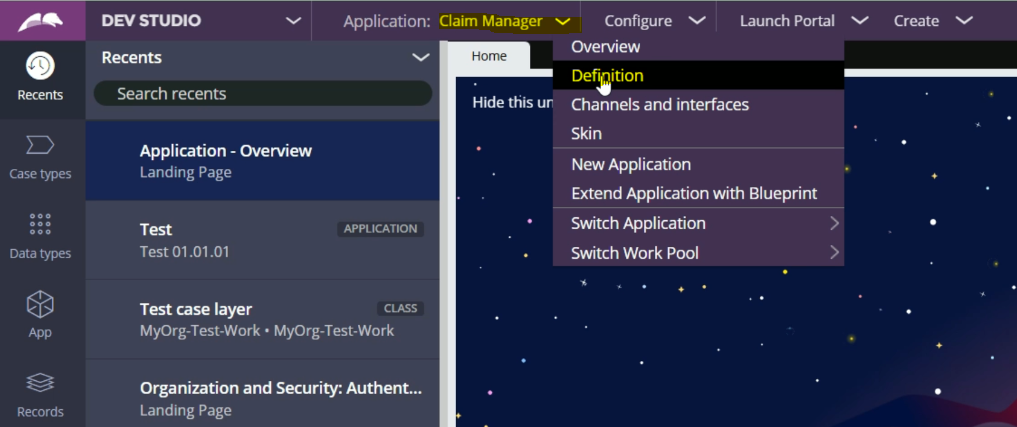Screen dimensions: 1017x427
Task: Expand the Configure menu chevron
Action: coord(697,21)
